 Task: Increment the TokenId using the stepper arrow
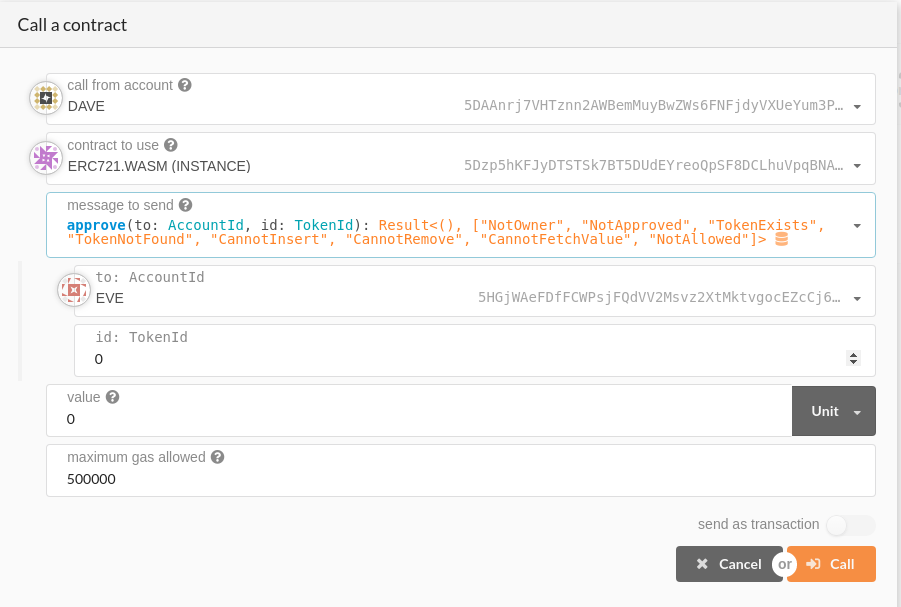click(x=853, y=353)
